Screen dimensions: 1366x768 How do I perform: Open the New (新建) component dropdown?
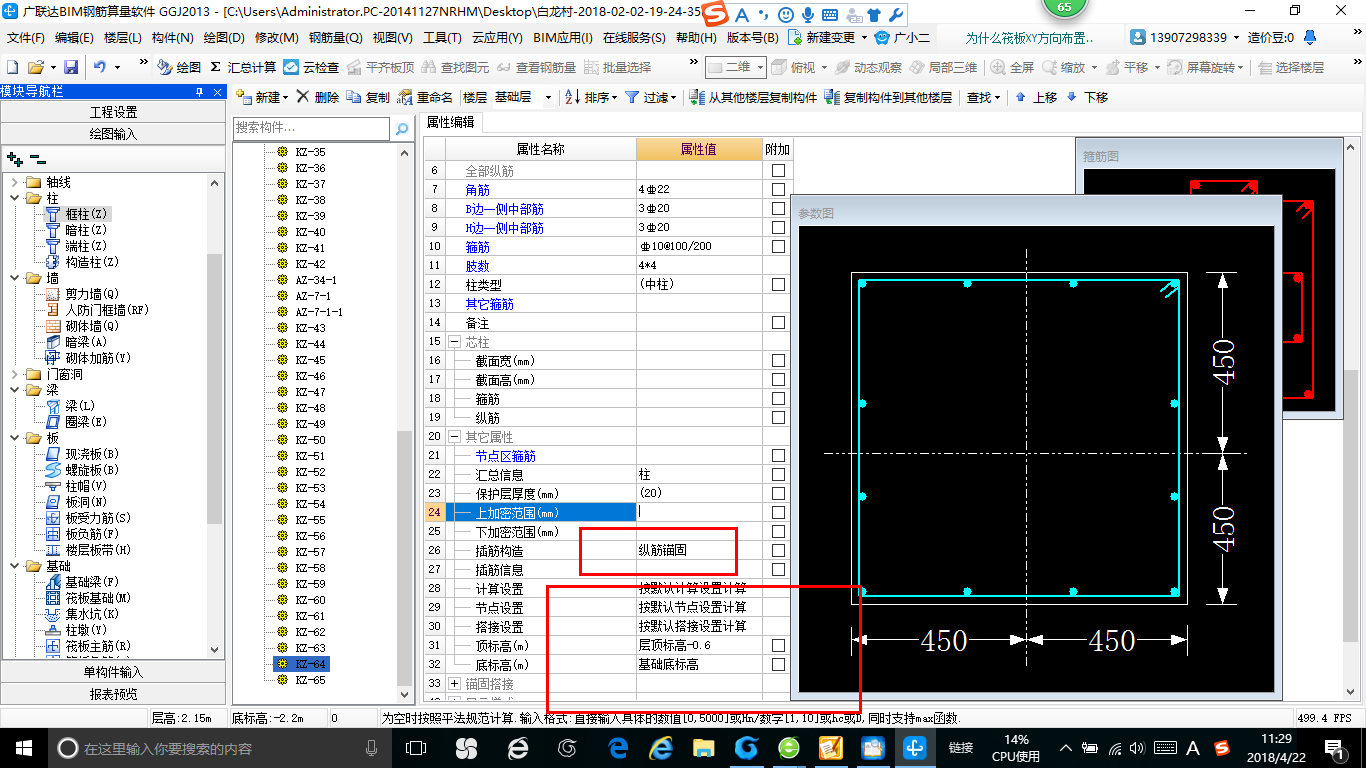coord(263,97)
